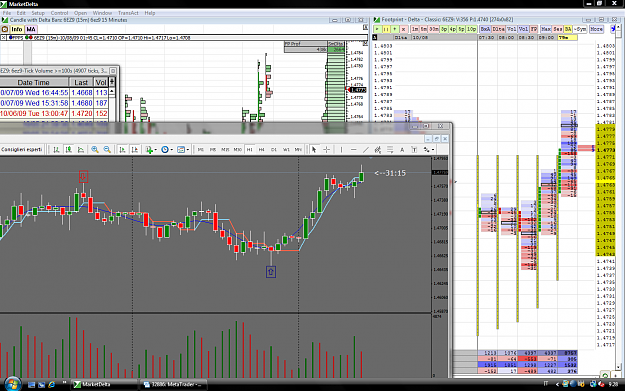Select the text label tool
Screen dimensions: 625x391
pyautogui.click(x=414, y=149)
